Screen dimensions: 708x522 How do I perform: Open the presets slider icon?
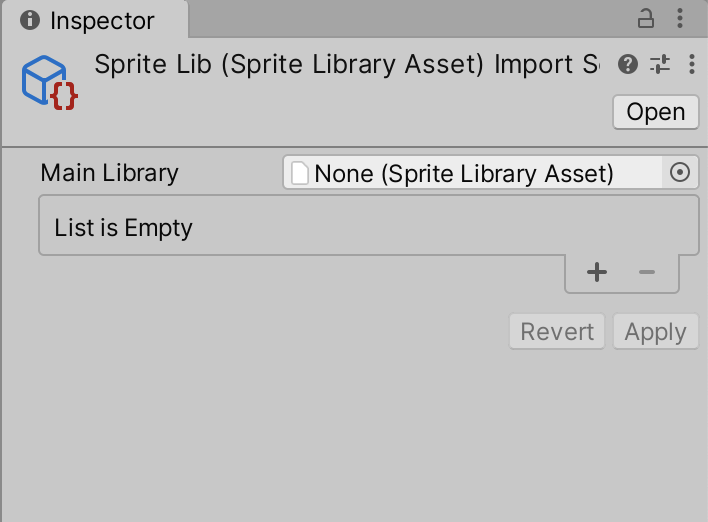coord(660,65)
